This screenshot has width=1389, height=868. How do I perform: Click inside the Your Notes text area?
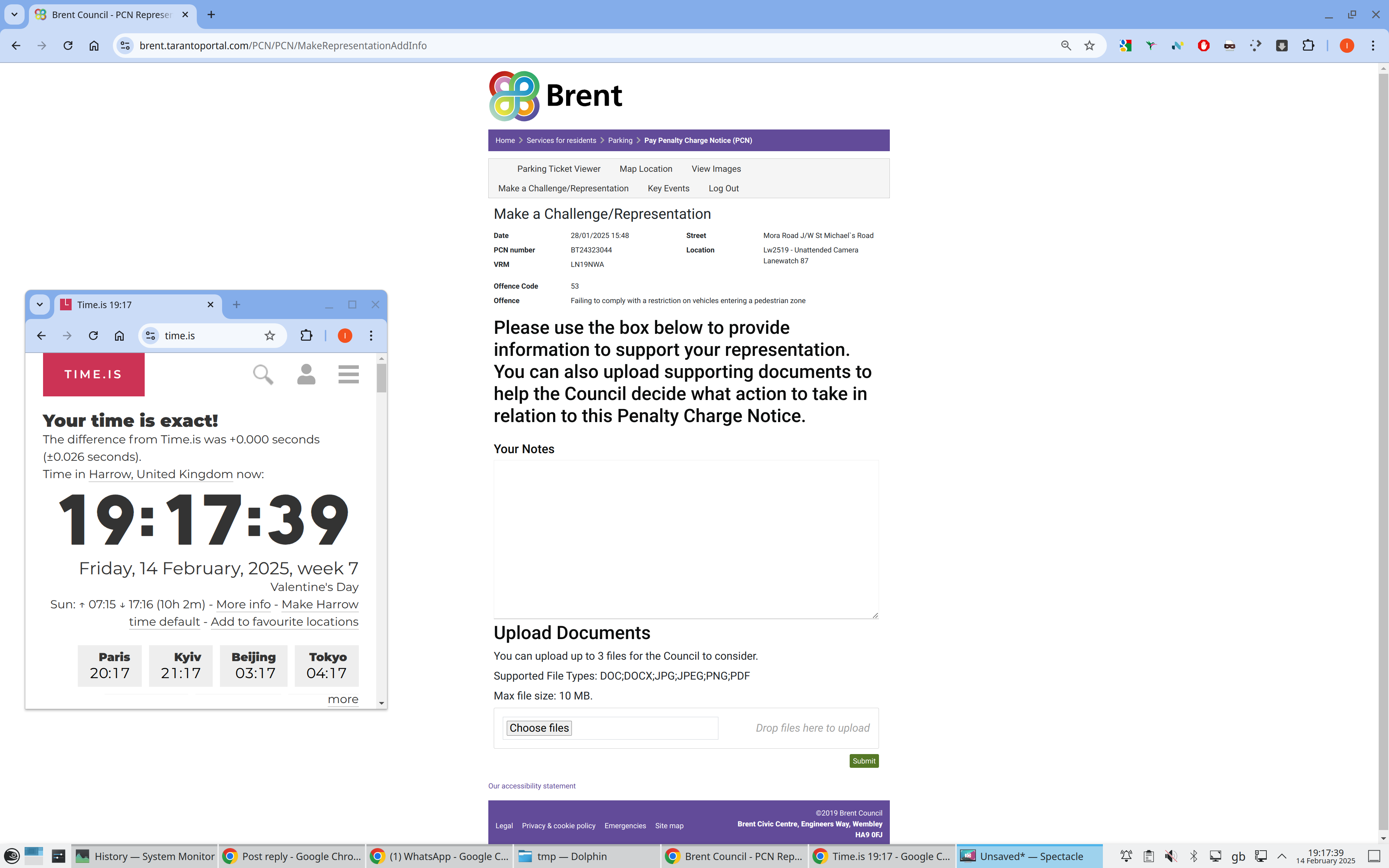point(685,539)
